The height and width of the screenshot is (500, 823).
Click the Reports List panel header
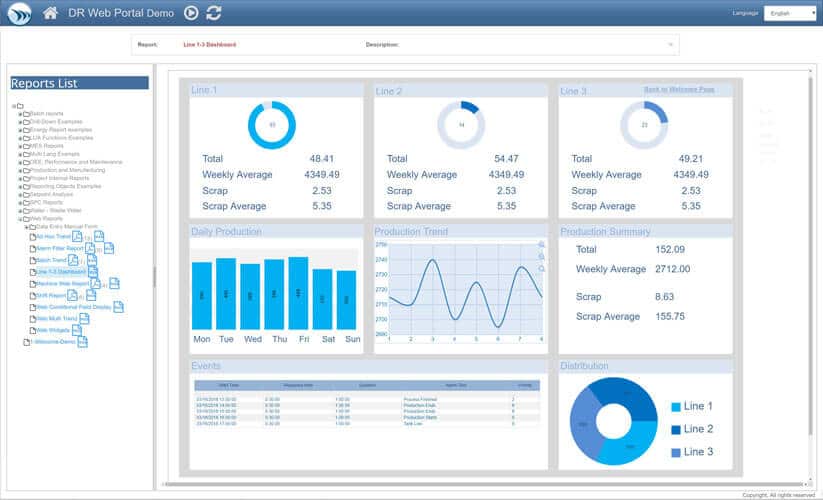(79, 83)
